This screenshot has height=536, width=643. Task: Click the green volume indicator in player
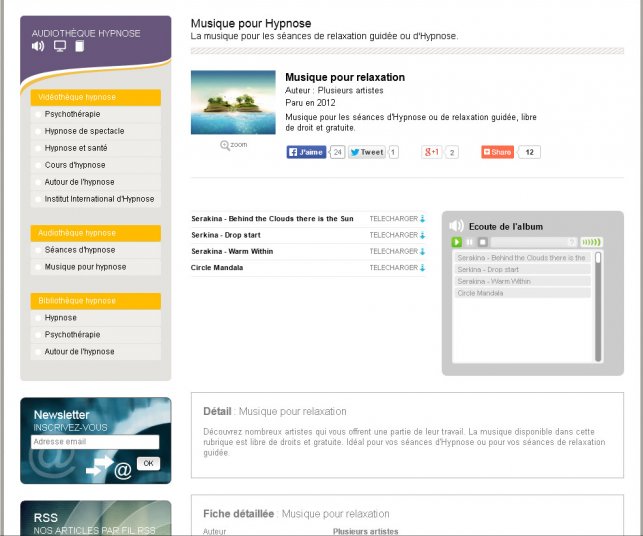(592, 242)
